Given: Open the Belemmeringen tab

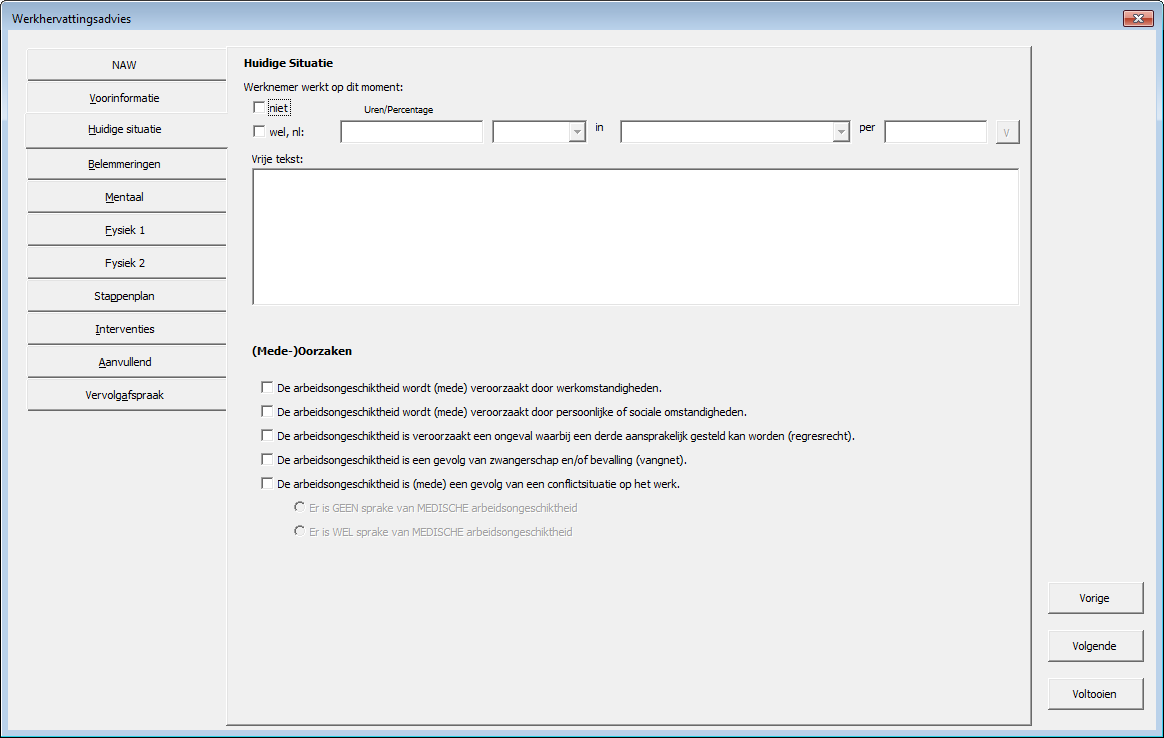Looking at the screenshot, I should click(x=125, y=164).
